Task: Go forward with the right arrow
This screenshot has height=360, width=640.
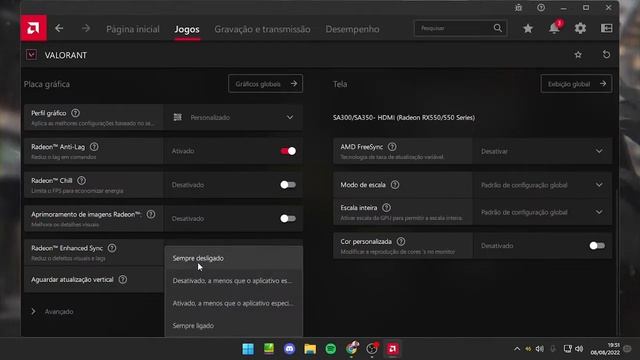Action: tap(86, 28)
